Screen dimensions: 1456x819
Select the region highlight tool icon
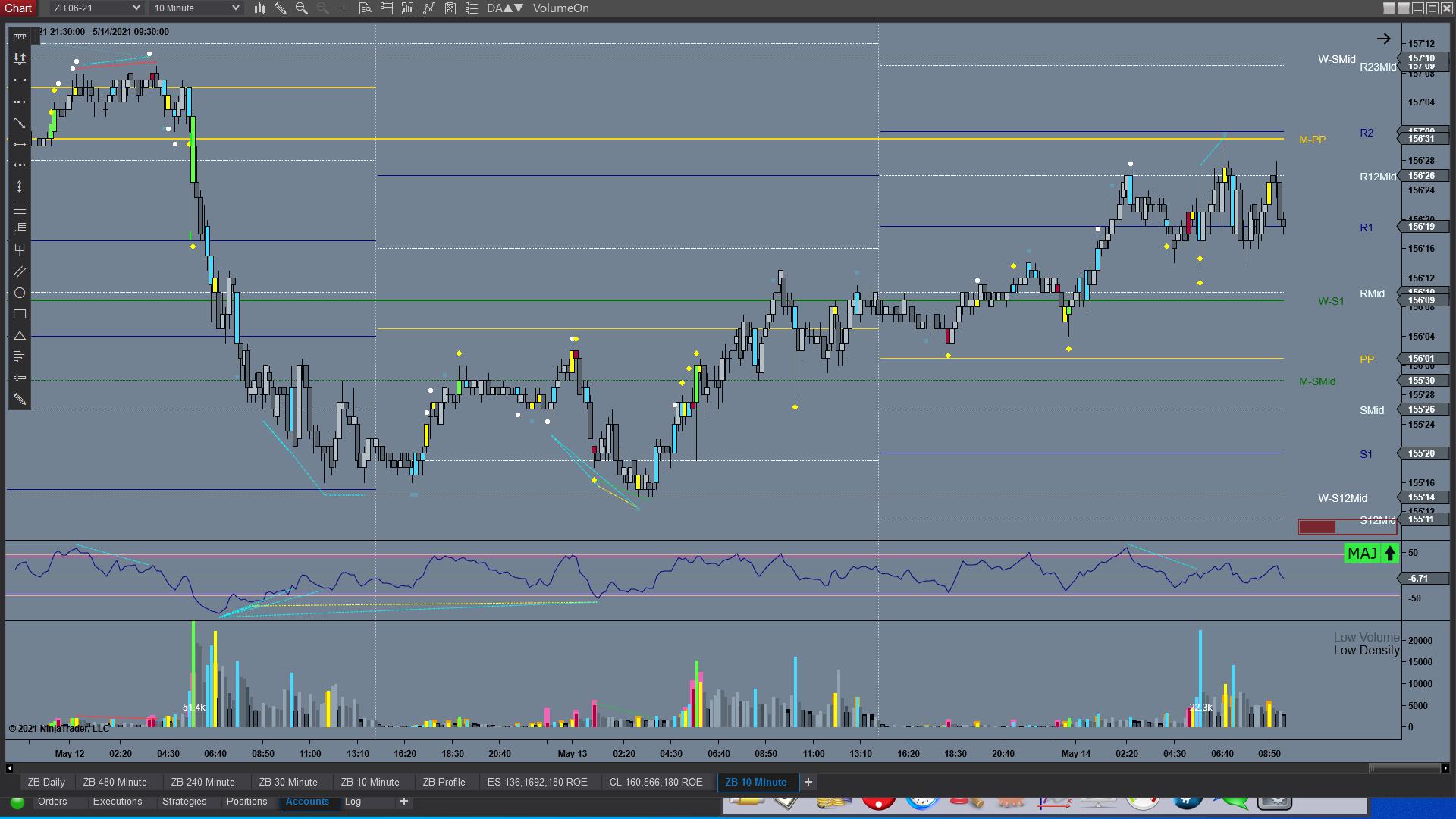click(20, 378)
